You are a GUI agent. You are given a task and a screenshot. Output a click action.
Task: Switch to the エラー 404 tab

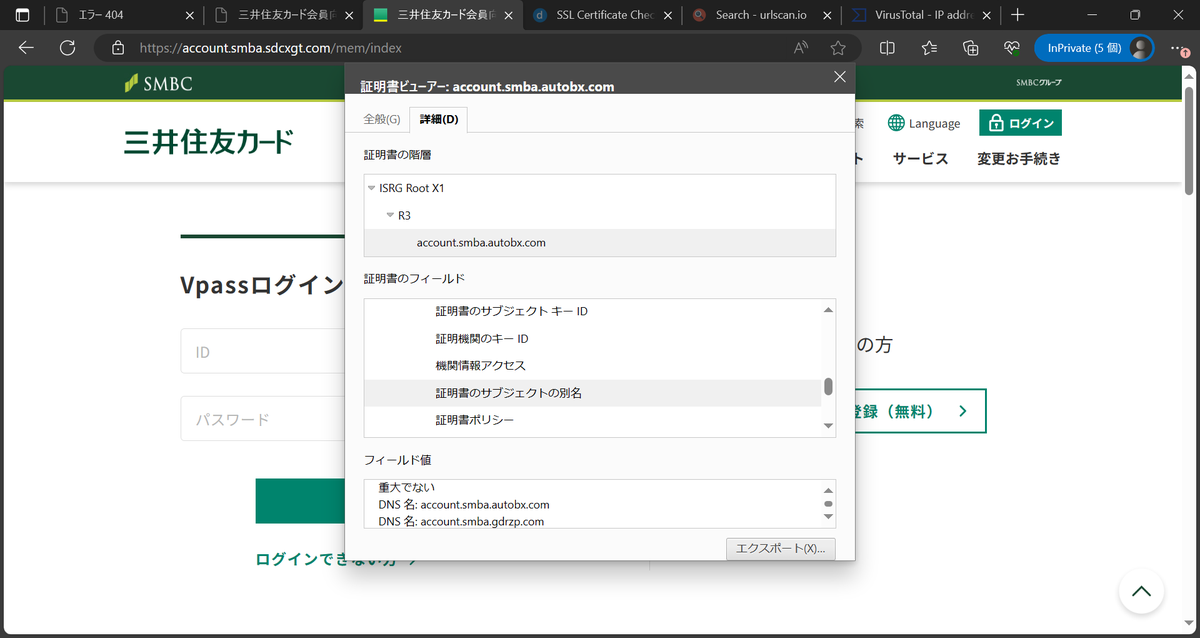(x=126, y=15)
